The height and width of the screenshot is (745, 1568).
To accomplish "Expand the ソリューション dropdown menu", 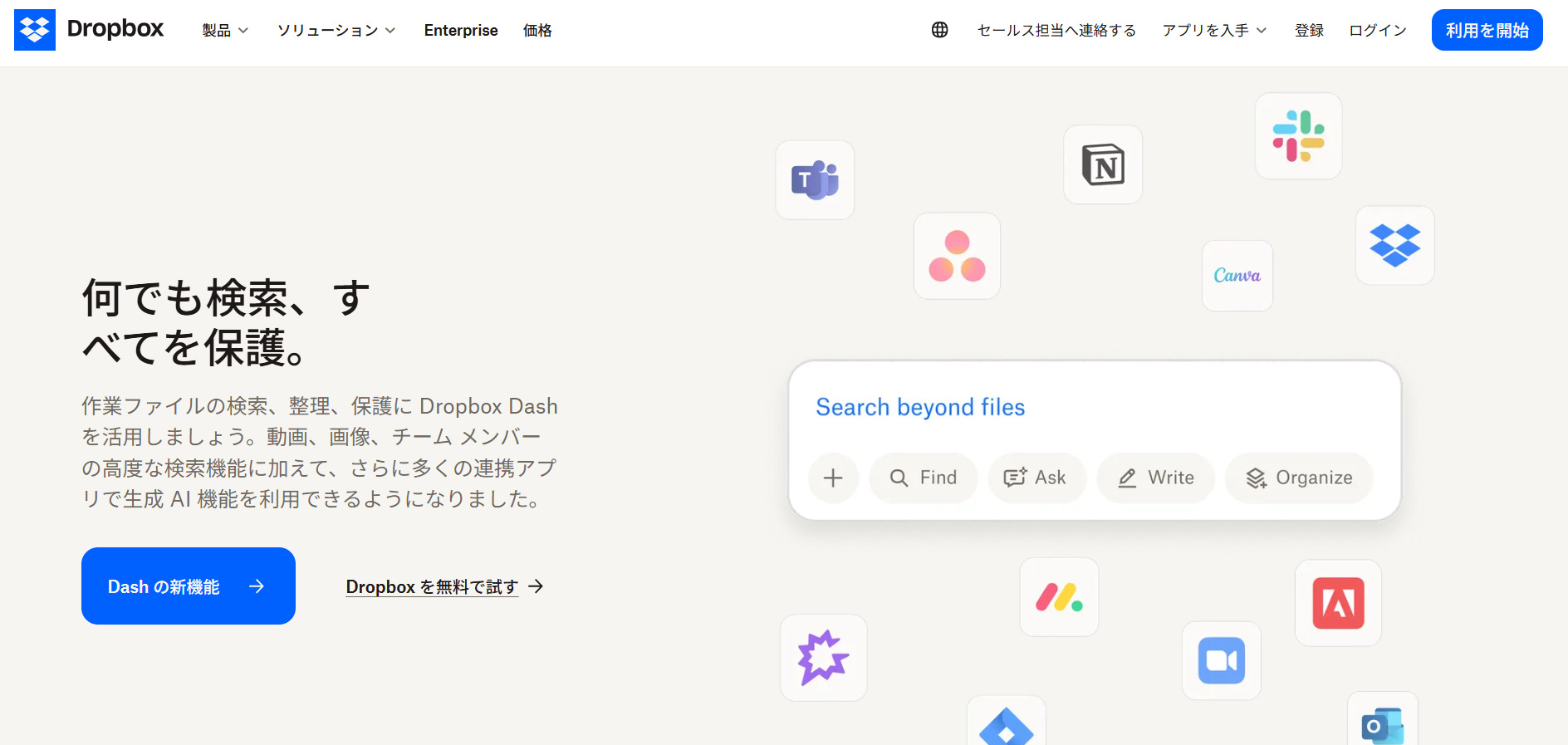I will [x=336, y=31].
